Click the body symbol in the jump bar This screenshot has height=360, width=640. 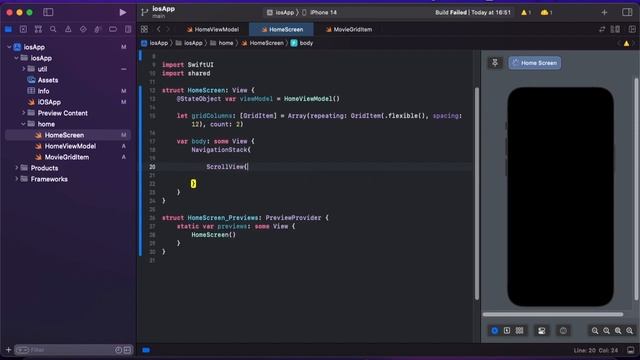302,43
